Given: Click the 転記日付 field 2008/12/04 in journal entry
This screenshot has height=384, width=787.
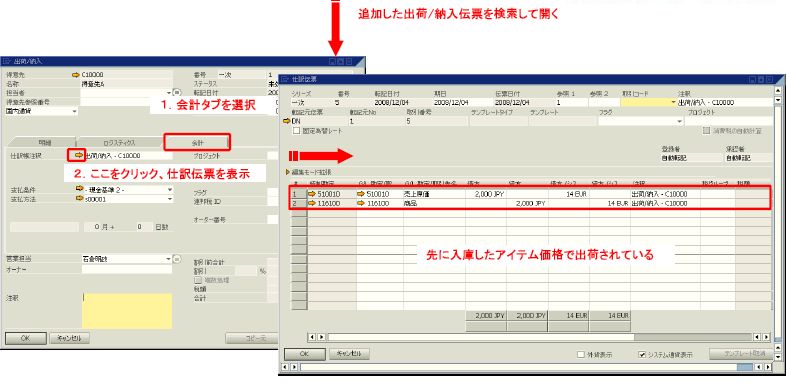Looking at the screenshot, I should (x=403, y=102).
